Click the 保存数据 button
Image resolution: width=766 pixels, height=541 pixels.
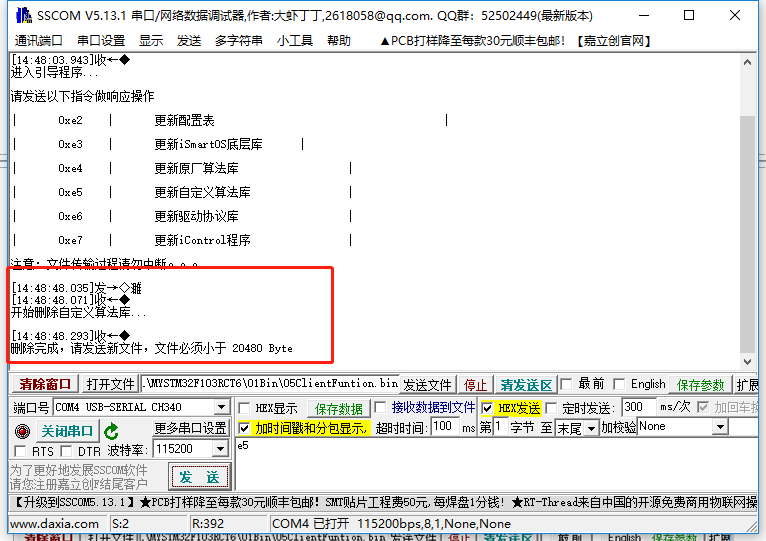coord(339,408)
